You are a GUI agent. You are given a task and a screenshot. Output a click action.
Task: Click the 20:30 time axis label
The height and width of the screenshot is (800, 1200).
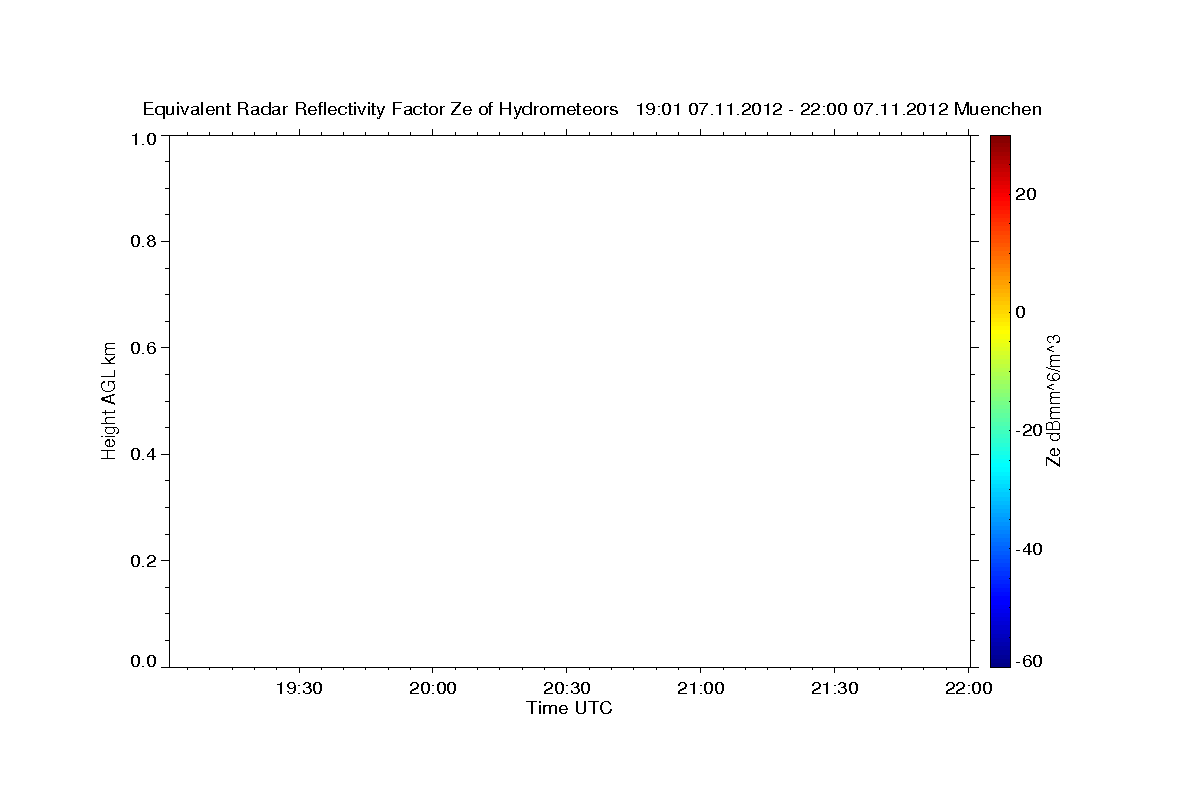point(567,688)
